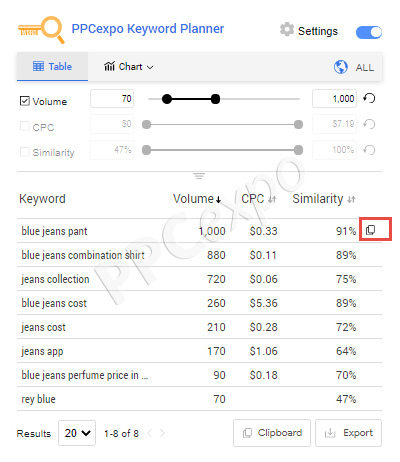Click the '1-8 of 8' pagination text
This screenshot has width=400, height=462.
pos(121,433)
